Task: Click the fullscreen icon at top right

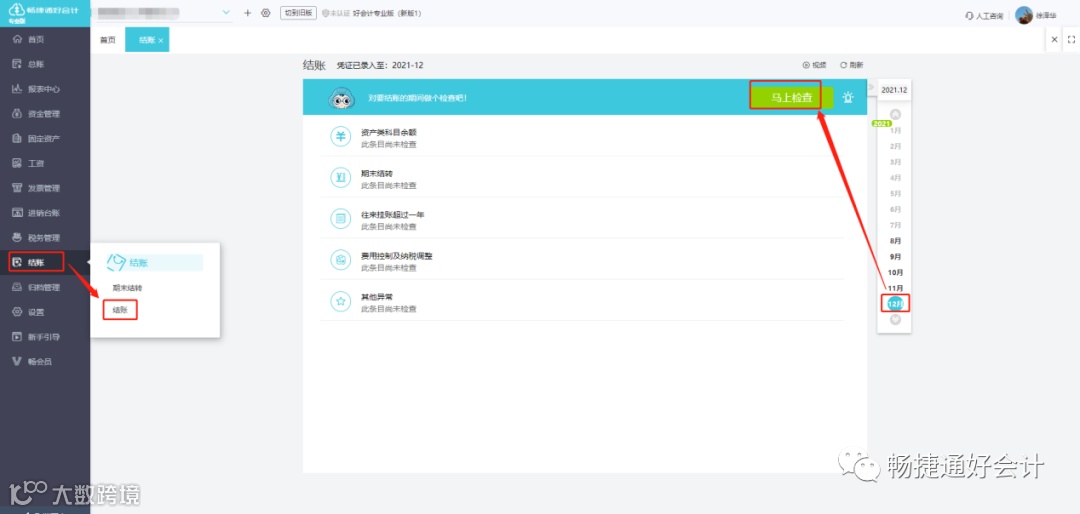Action: (1071, 39)
